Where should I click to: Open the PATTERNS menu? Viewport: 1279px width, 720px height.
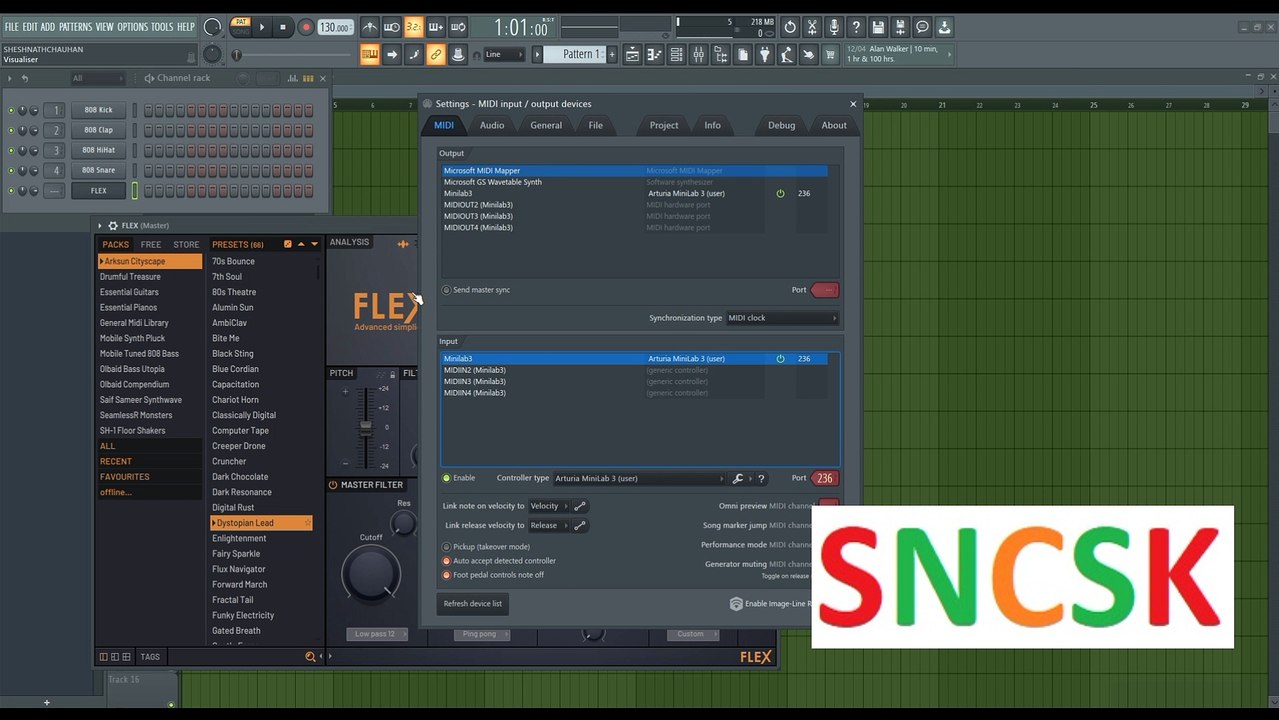point(75,27)
